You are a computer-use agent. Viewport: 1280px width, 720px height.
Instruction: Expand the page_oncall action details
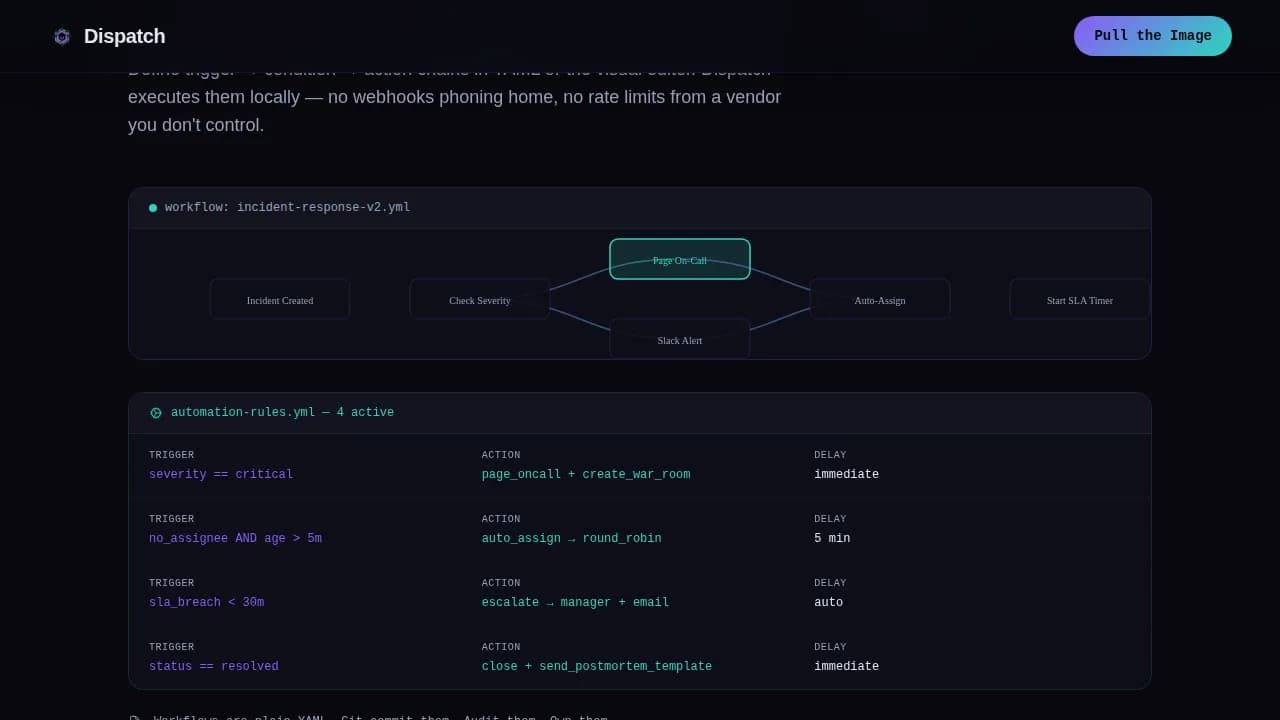[x=586, y=474]
